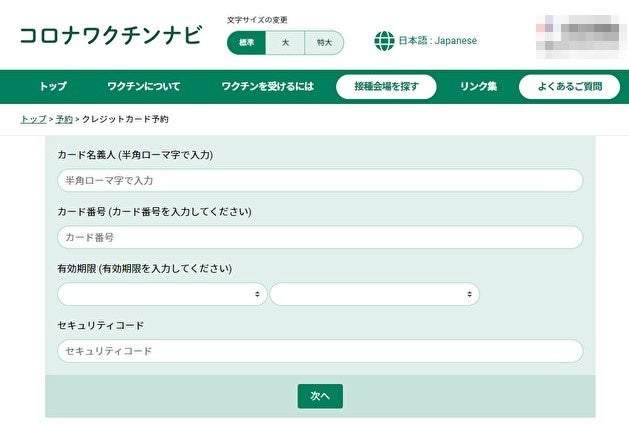Click the globe language icon
Screen dimensions: 629x424
pyautogui.click(x=384, y=41)
